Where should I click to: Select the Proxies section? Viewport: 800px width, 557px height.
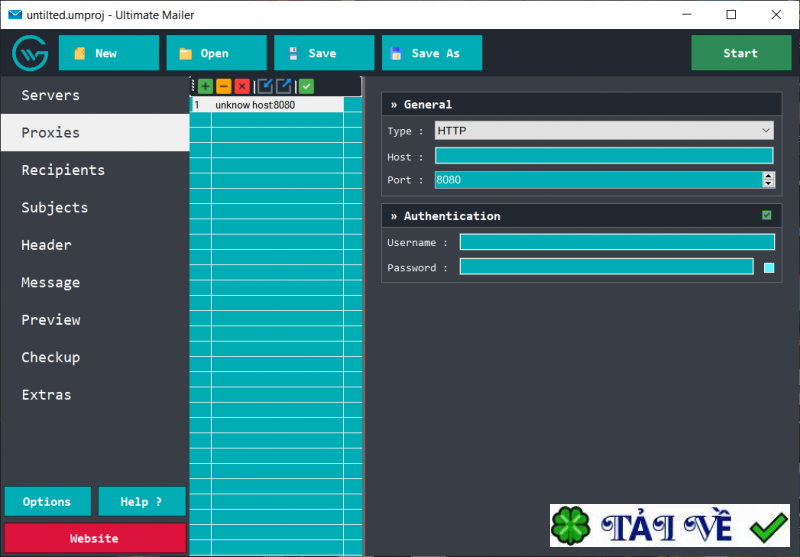(x=95, y=133)
